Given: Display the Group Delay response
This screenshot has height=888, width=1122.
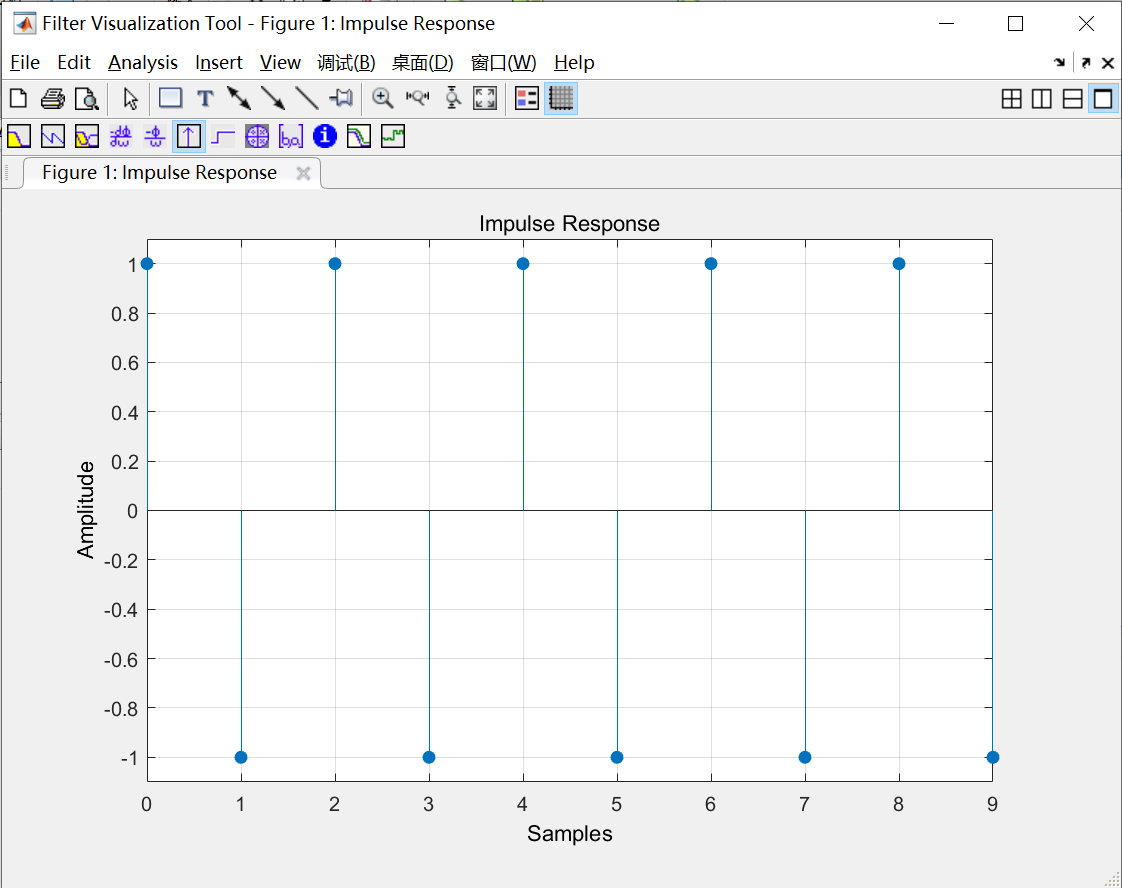Looking at the screenshot, I should [x=120, y=136].
